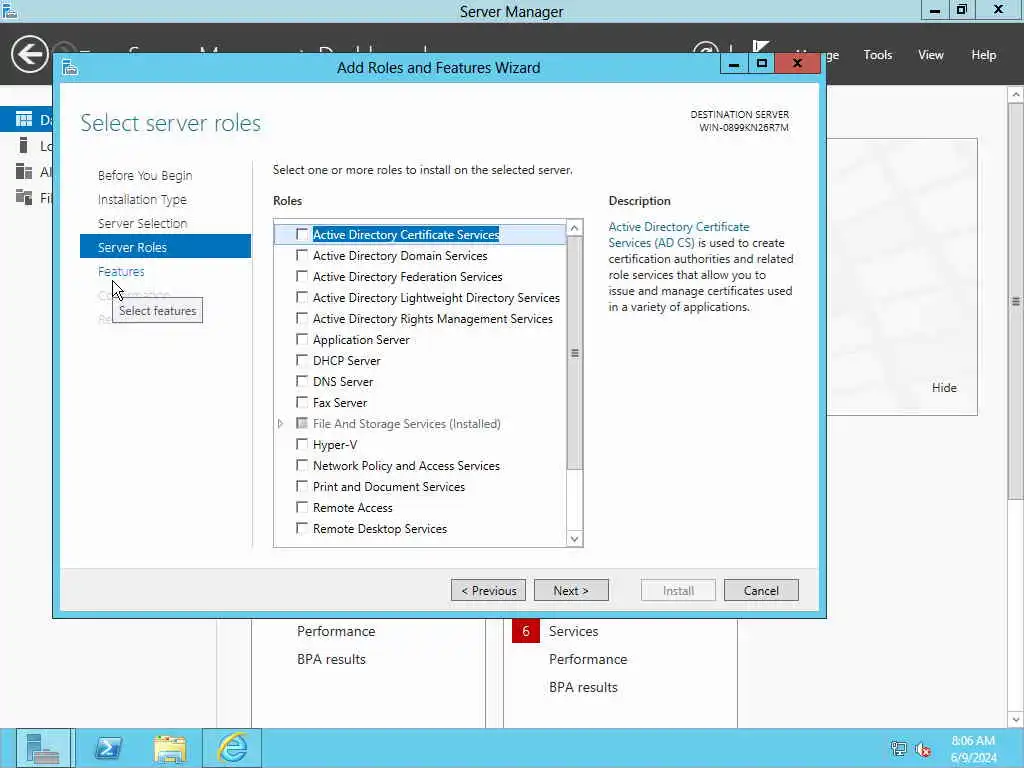Launch Internet Explorer from the taskbar
Viewport: 1024px width, 768px height.
pos(232,748)
